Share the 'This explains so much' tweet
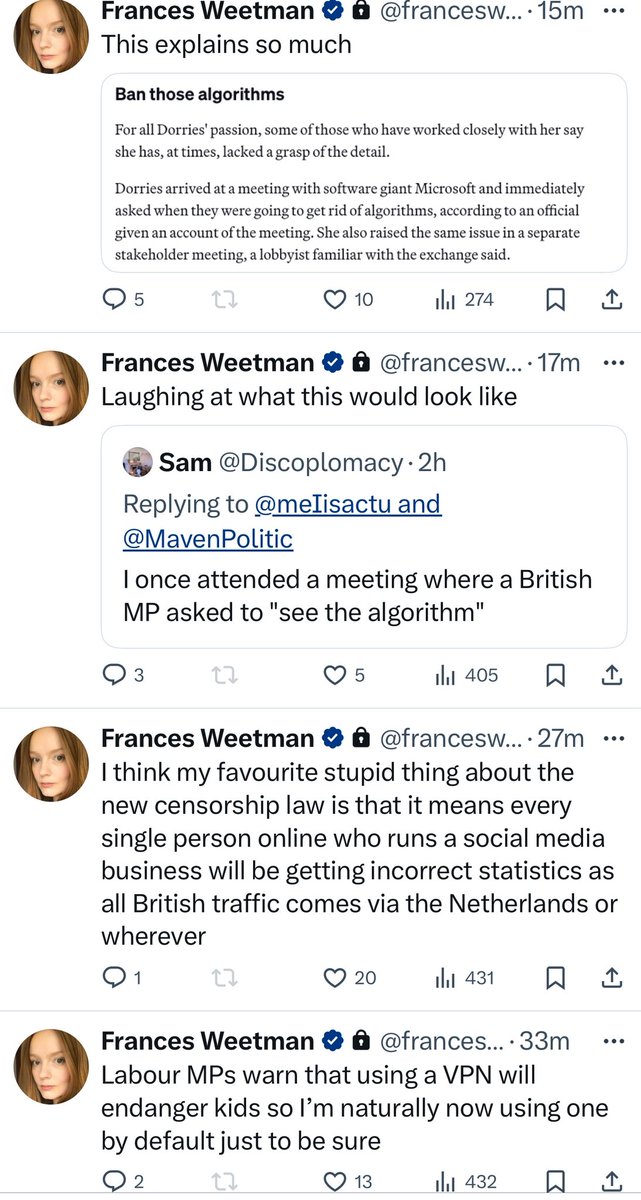 tap(612, 299)
